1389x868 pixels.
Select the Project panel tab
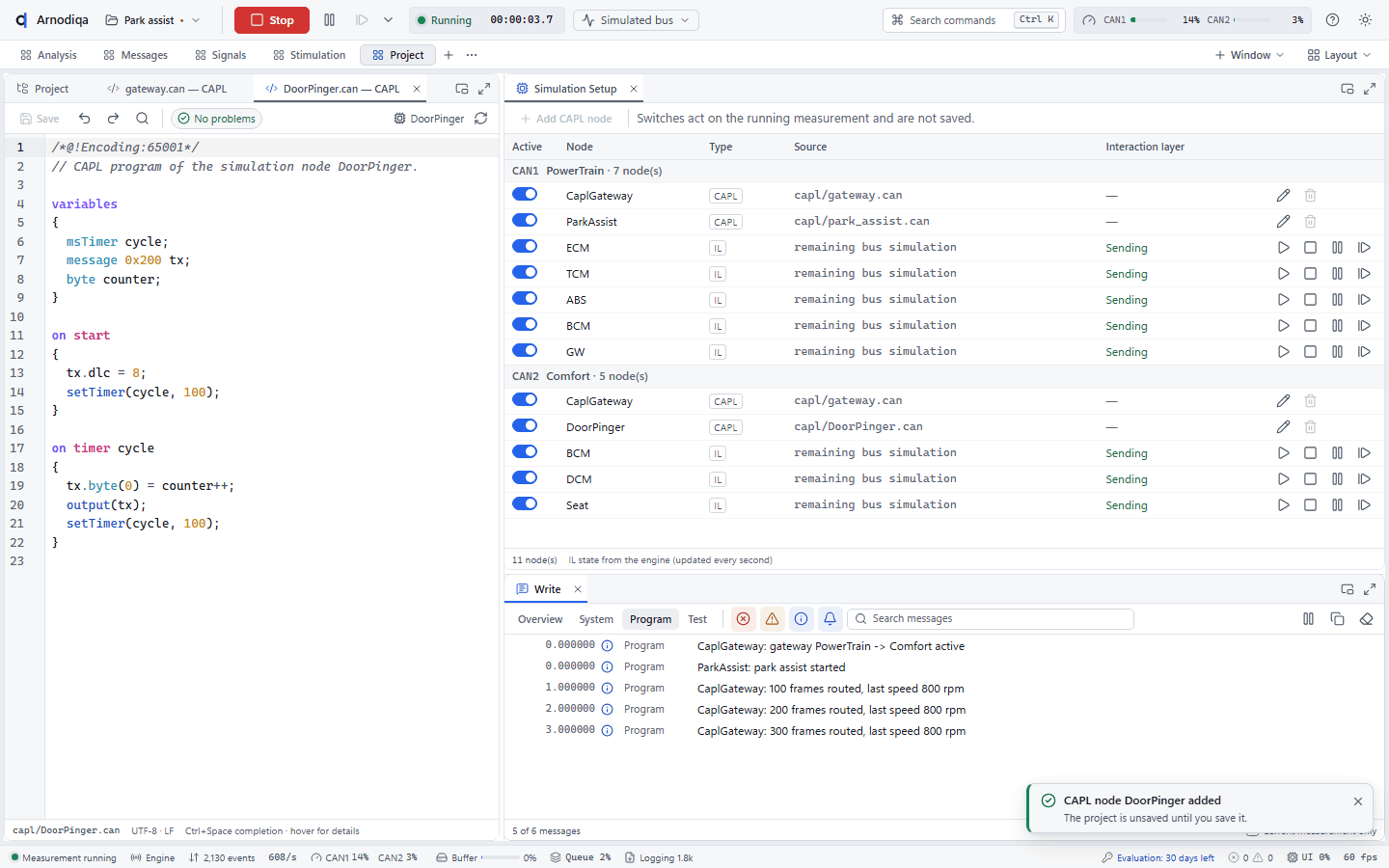(43, 89)
